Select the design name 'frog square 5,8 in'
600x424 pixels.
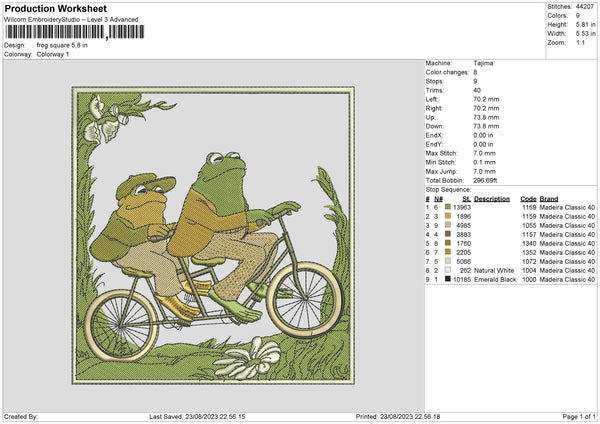(x=62, y=45)
